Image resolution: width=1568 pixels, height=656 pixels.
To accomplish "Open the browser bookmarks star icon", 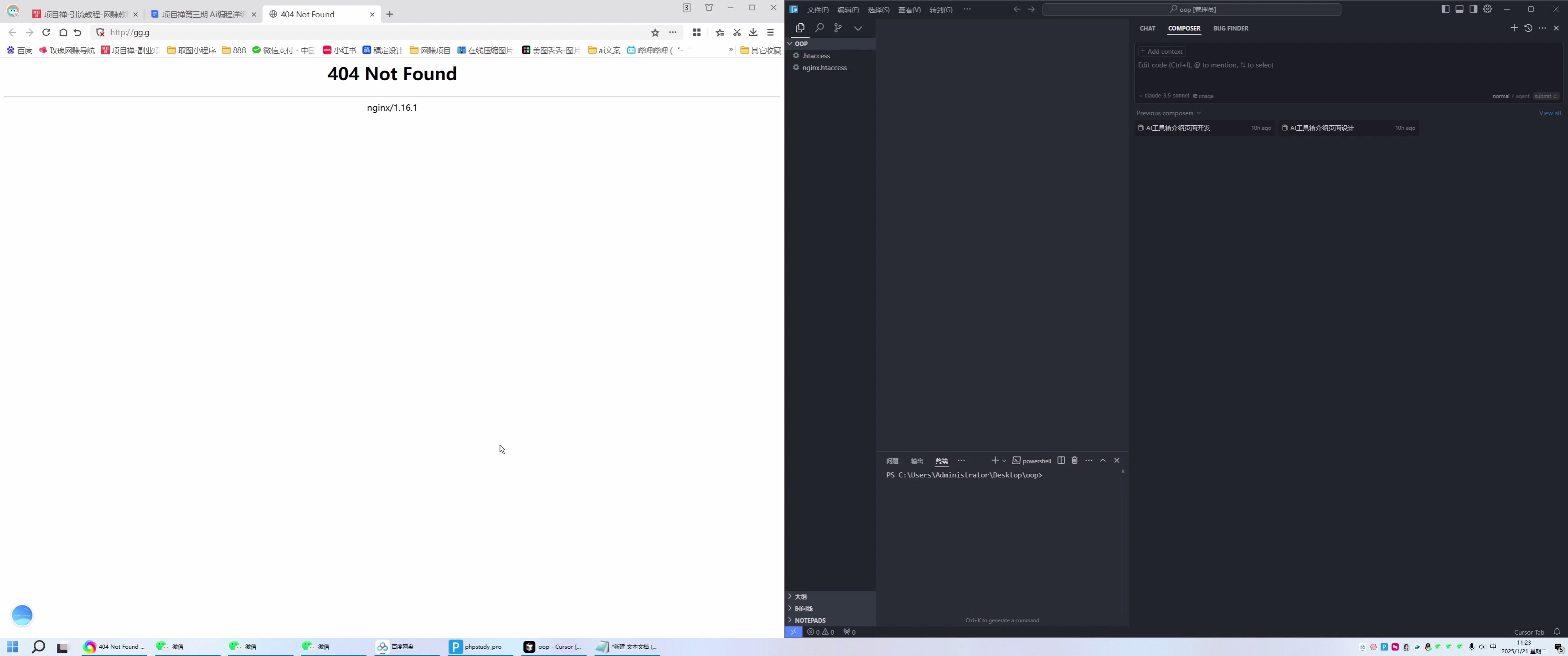I will [655, 32].
